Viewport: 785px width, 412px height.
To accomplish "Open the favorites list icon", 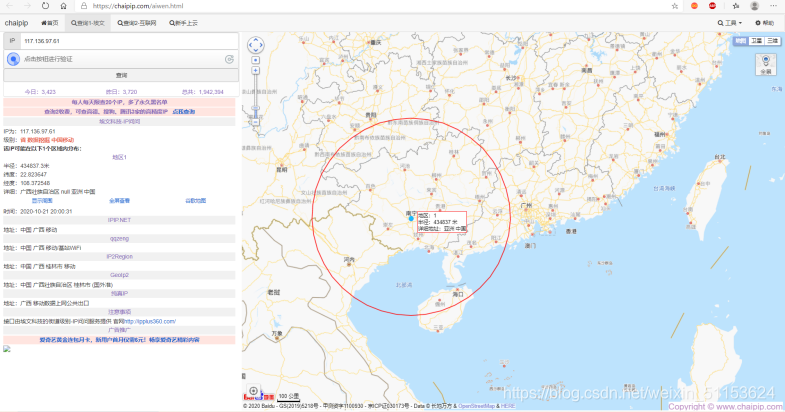I will point(735,6).
